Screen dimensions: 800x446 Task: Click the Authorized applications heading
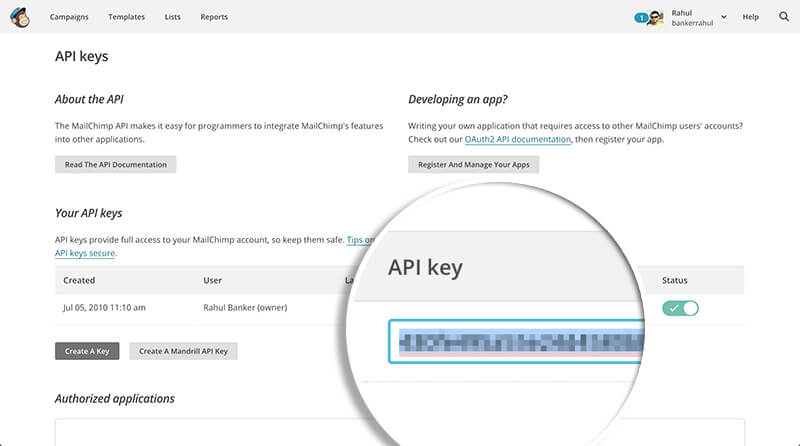[114, 399]
